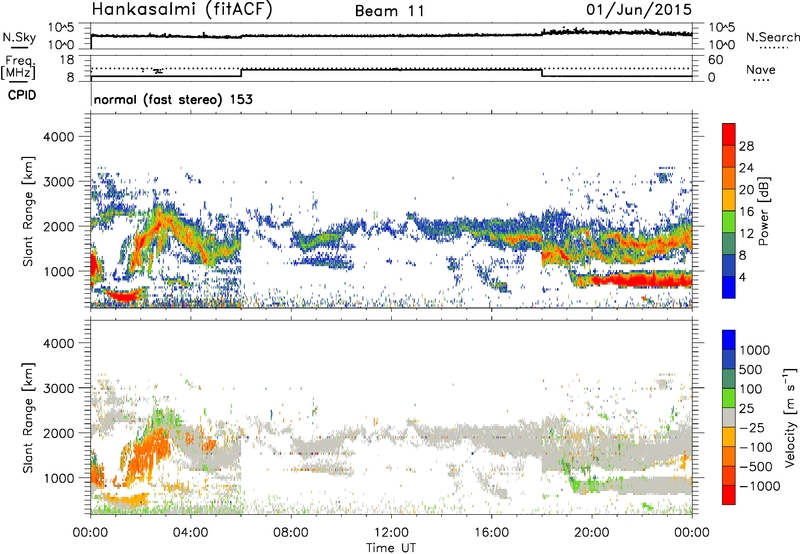Click the 'normal (fast stereo) 153' text
Viewport: 800px width, 554px height.
click(173, 99)
